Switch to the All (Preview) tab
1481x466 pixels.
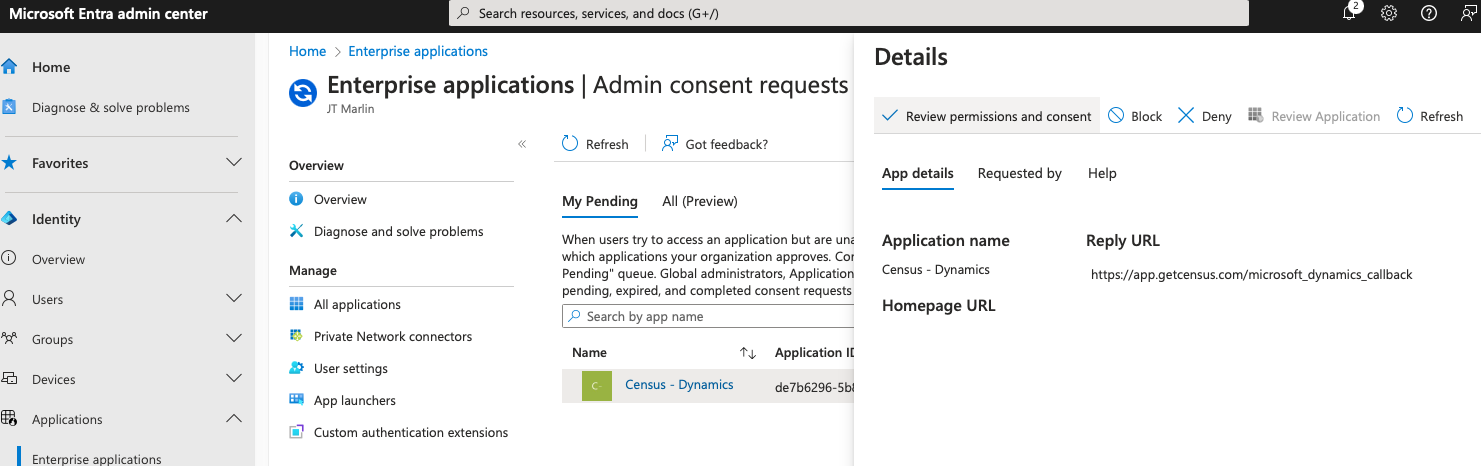coord(699,201)
